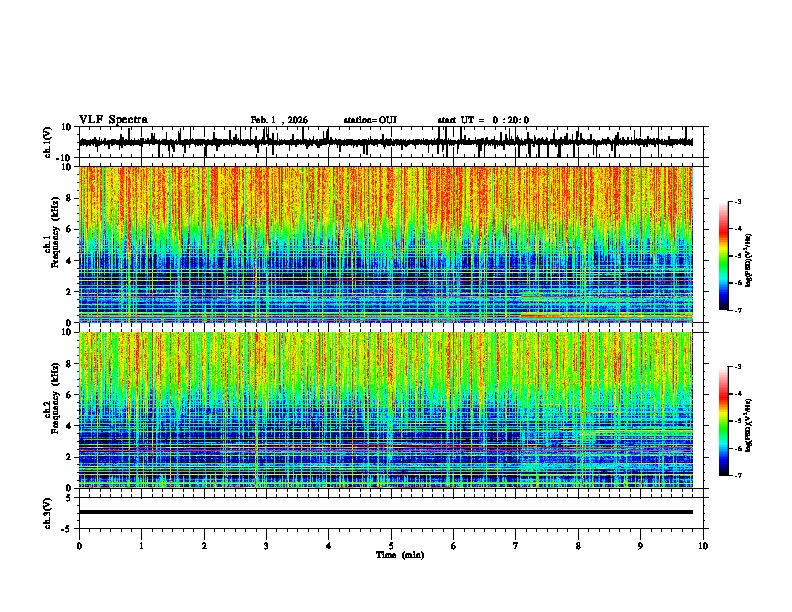Select the log(PSD) label beside ch.1 colorbar

click(748, 261)
